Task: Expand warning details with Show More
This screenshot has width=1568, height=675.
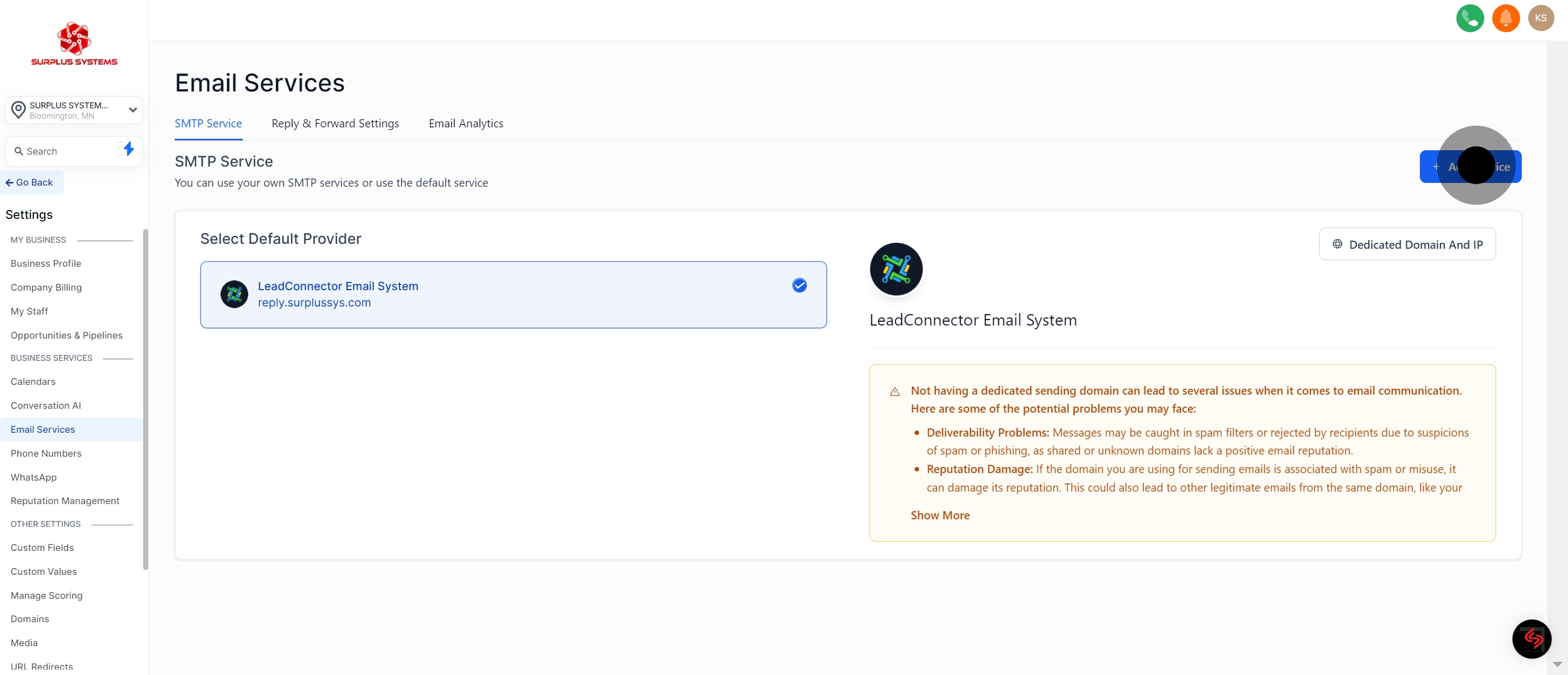Action: coord(940,515)
